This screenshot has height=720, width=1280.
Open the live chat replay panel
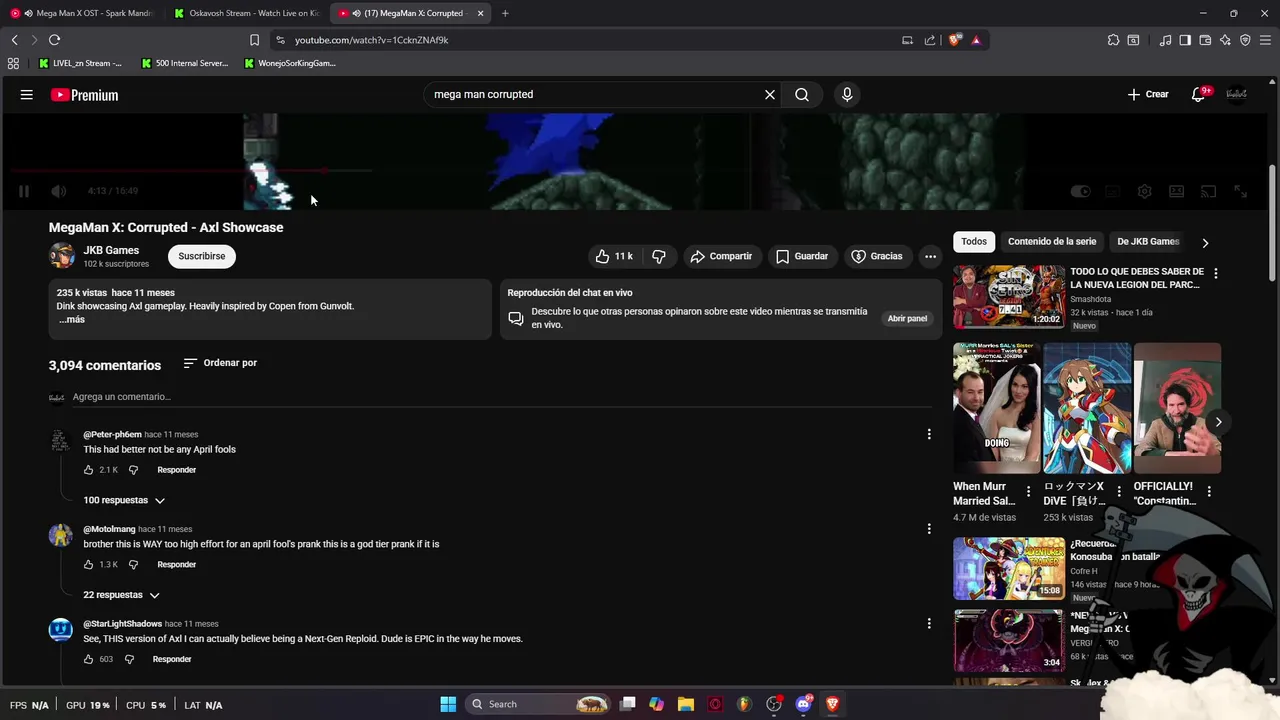pos(907,318)
